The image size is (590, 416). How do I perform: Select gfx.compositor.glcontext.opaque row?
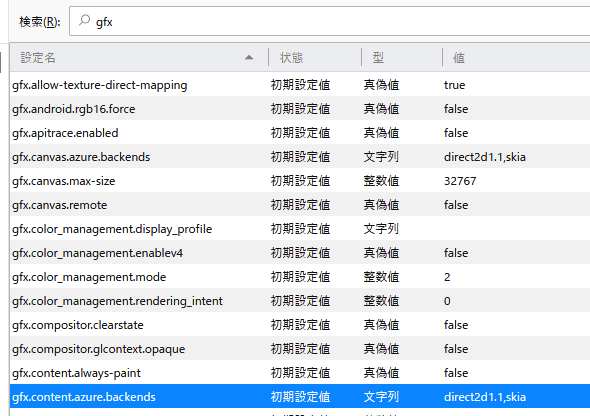coord(300,349)
